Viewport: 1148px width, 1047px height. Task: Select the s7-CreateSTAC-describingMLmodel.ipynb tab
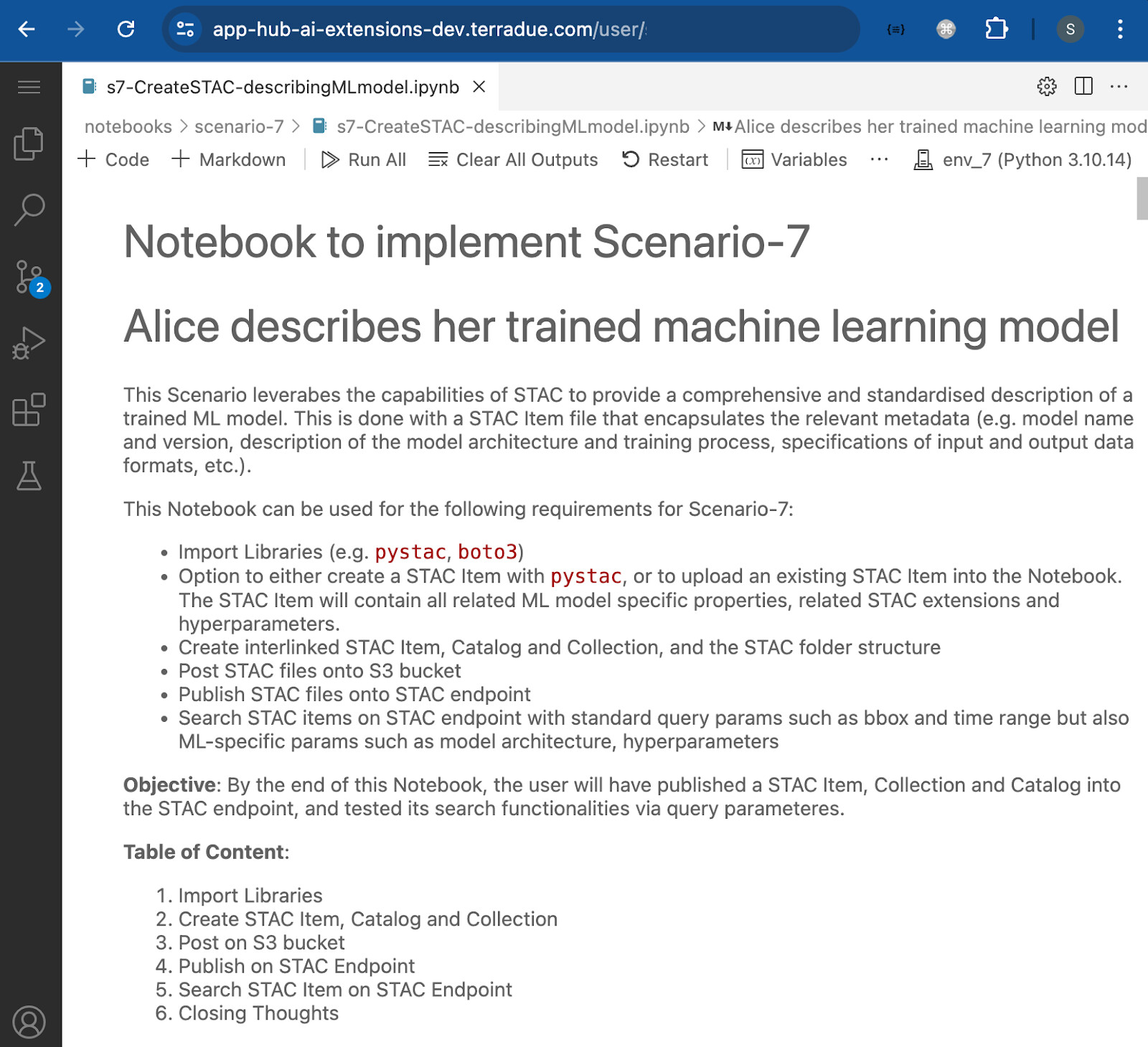pyautogui.click(x=281, y=88)
